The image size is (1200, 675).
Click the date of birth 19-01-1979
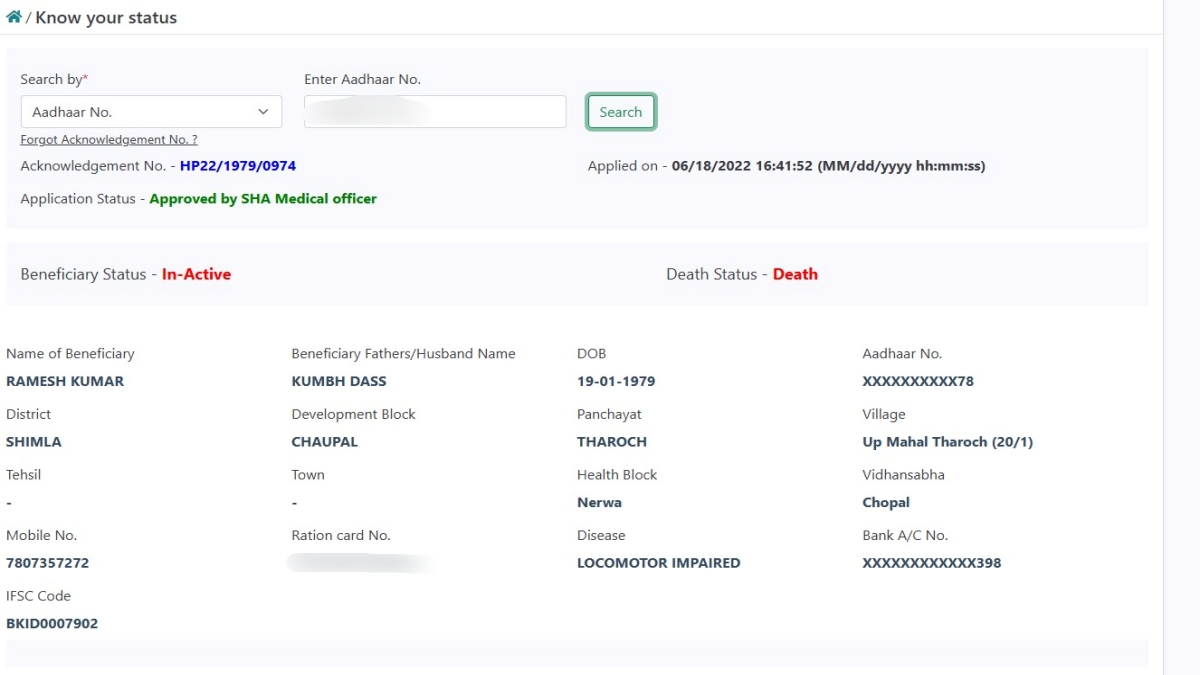point(616,381)
